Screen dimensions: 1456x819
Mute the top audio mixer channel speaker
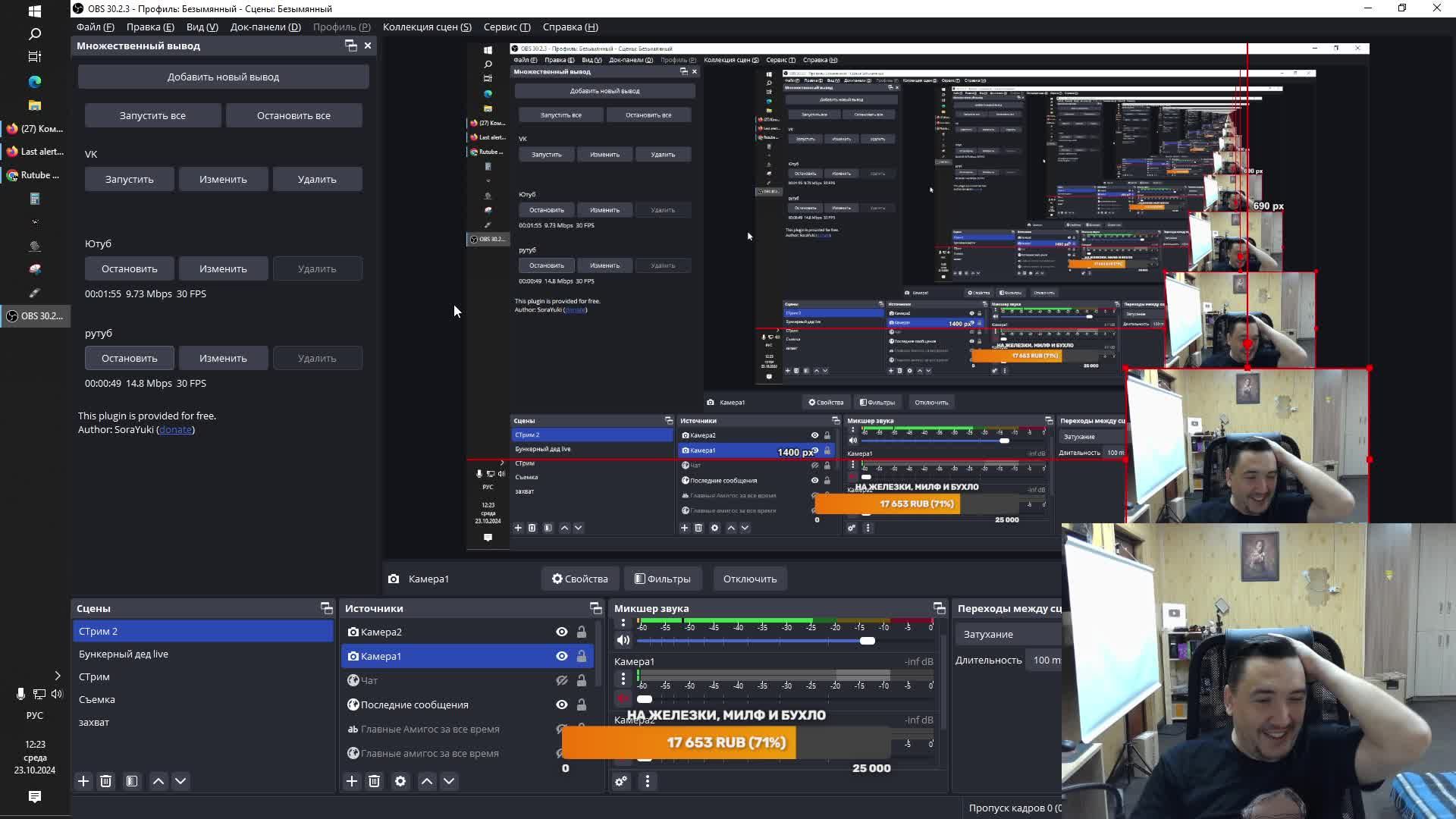pyautogui.click(x=623, y=641)
